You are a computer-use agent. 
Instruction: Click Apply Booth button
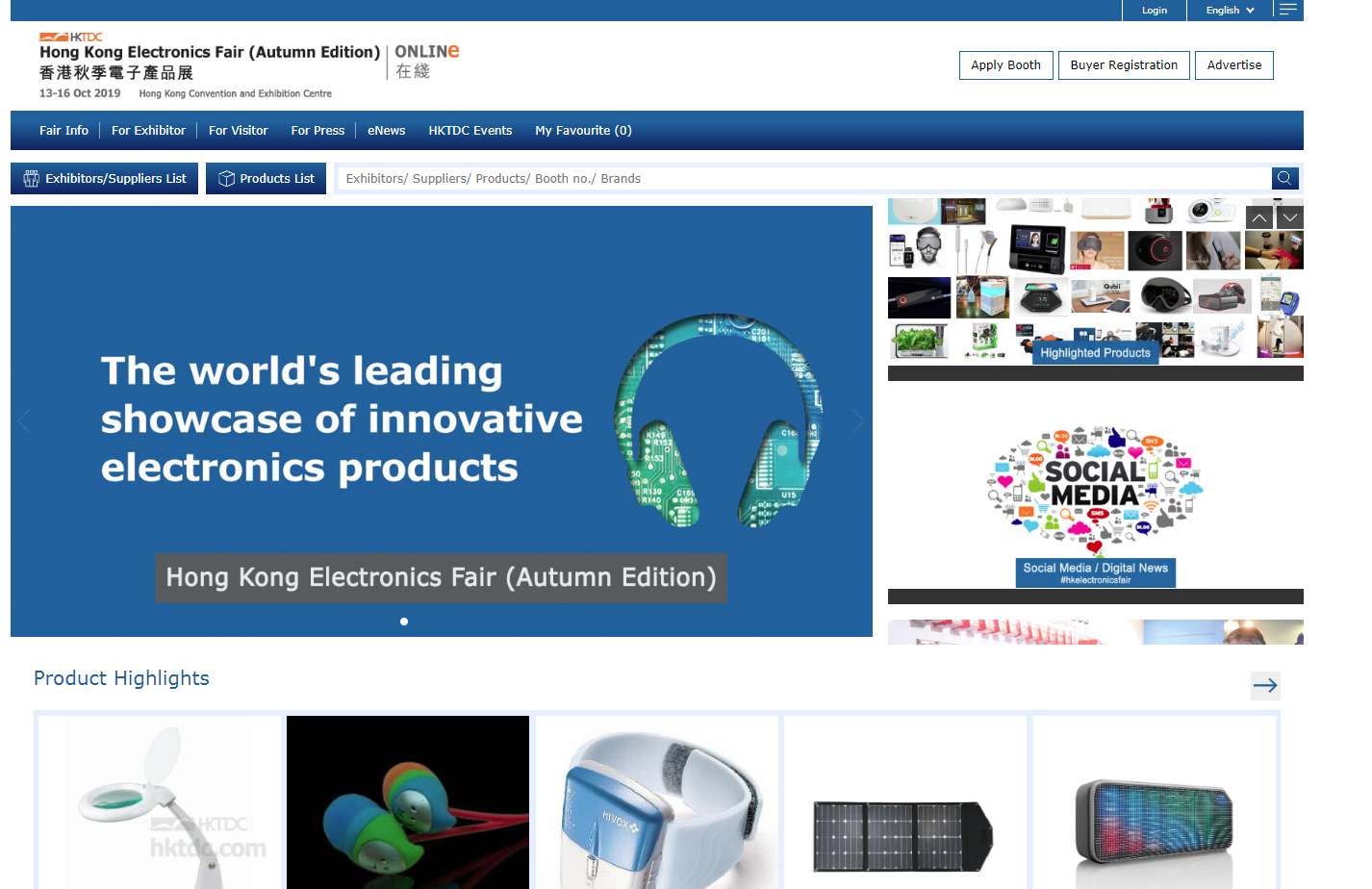(x=1005, y=65)
